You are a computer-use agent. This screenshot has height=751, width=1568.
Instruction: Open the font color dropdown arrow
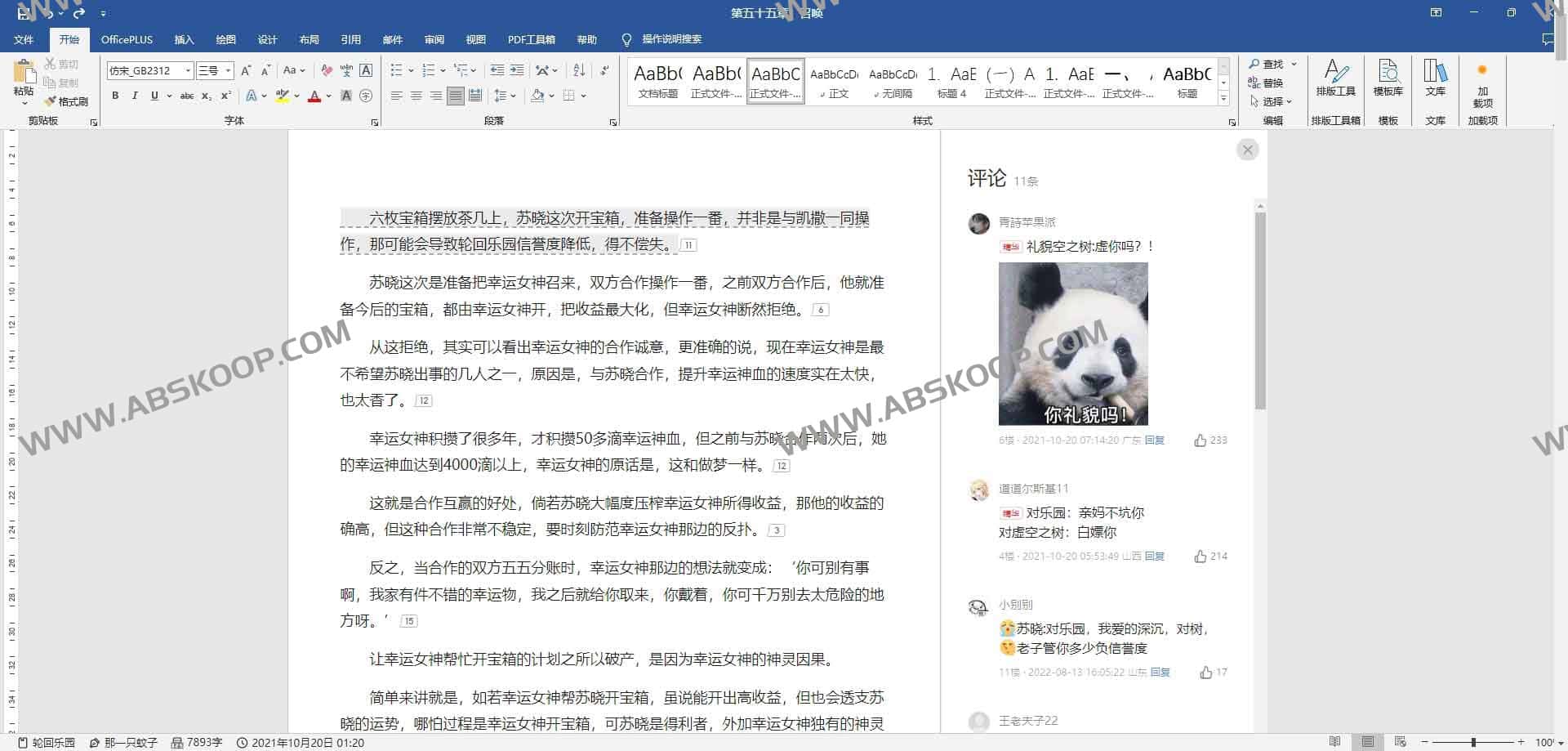click(327, 96)
